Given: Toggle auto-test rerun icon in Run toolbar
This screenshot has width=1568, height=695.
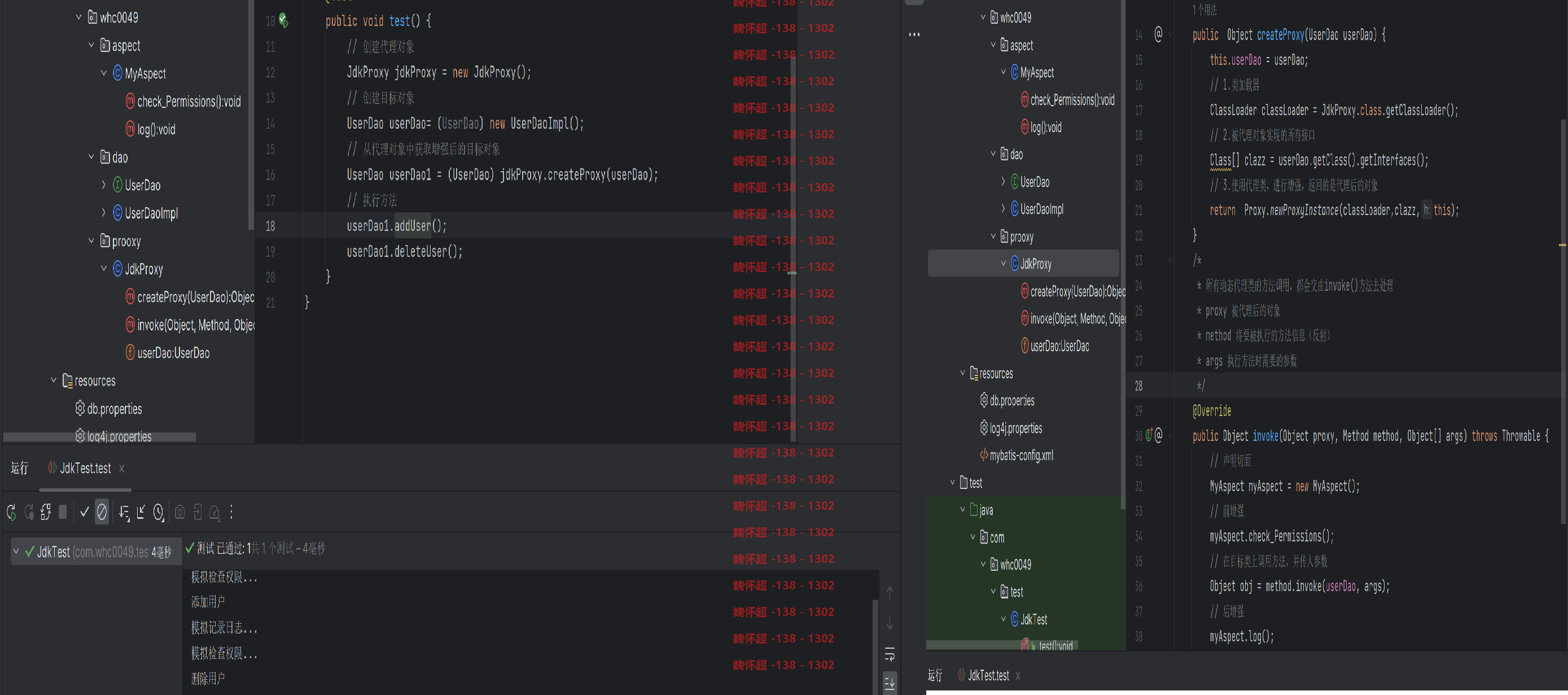Looking at the screenshot, I should (46, 512).
